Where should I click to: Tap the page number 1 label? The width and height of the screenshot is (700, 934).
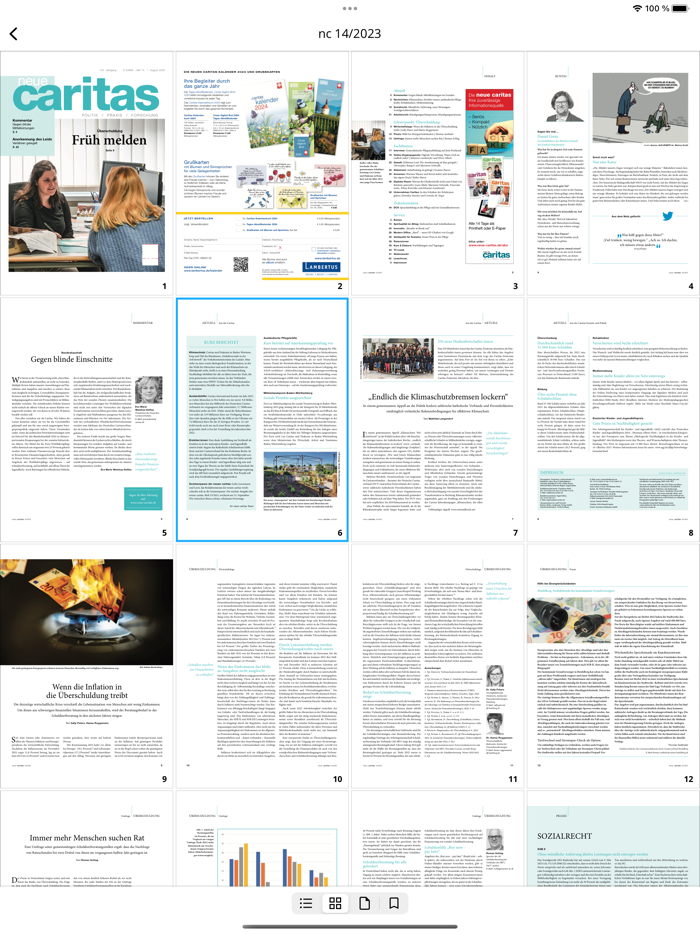tap(164, 286)
